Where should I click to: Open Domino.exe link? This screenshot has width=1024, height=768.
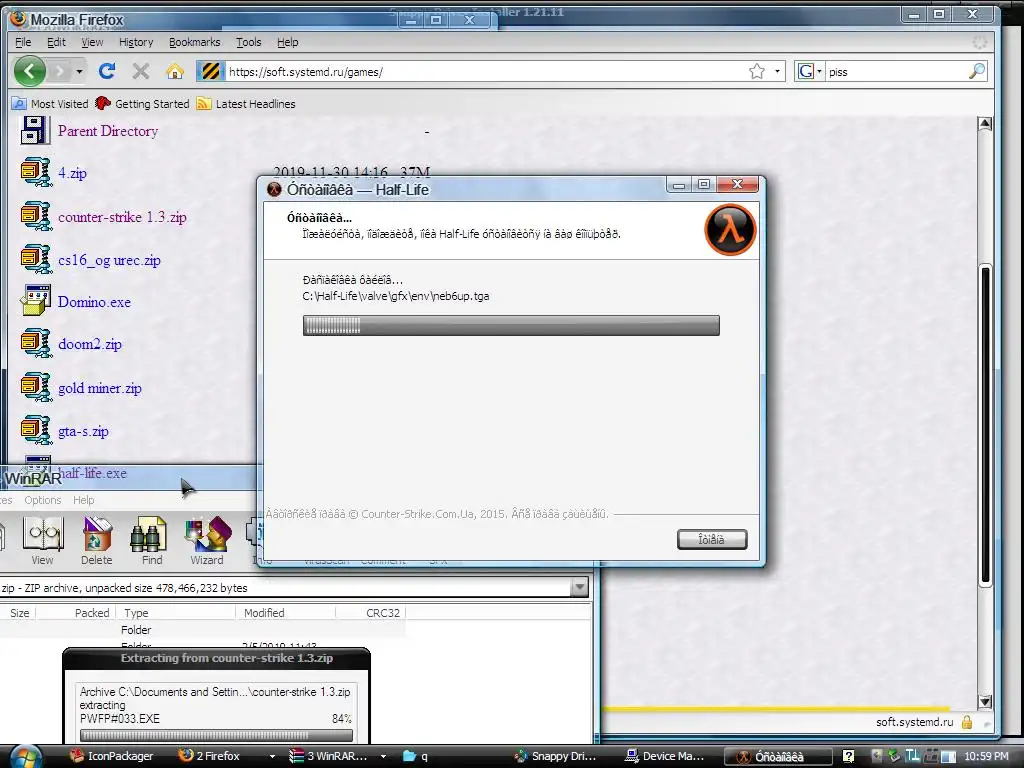click(94, 302)
